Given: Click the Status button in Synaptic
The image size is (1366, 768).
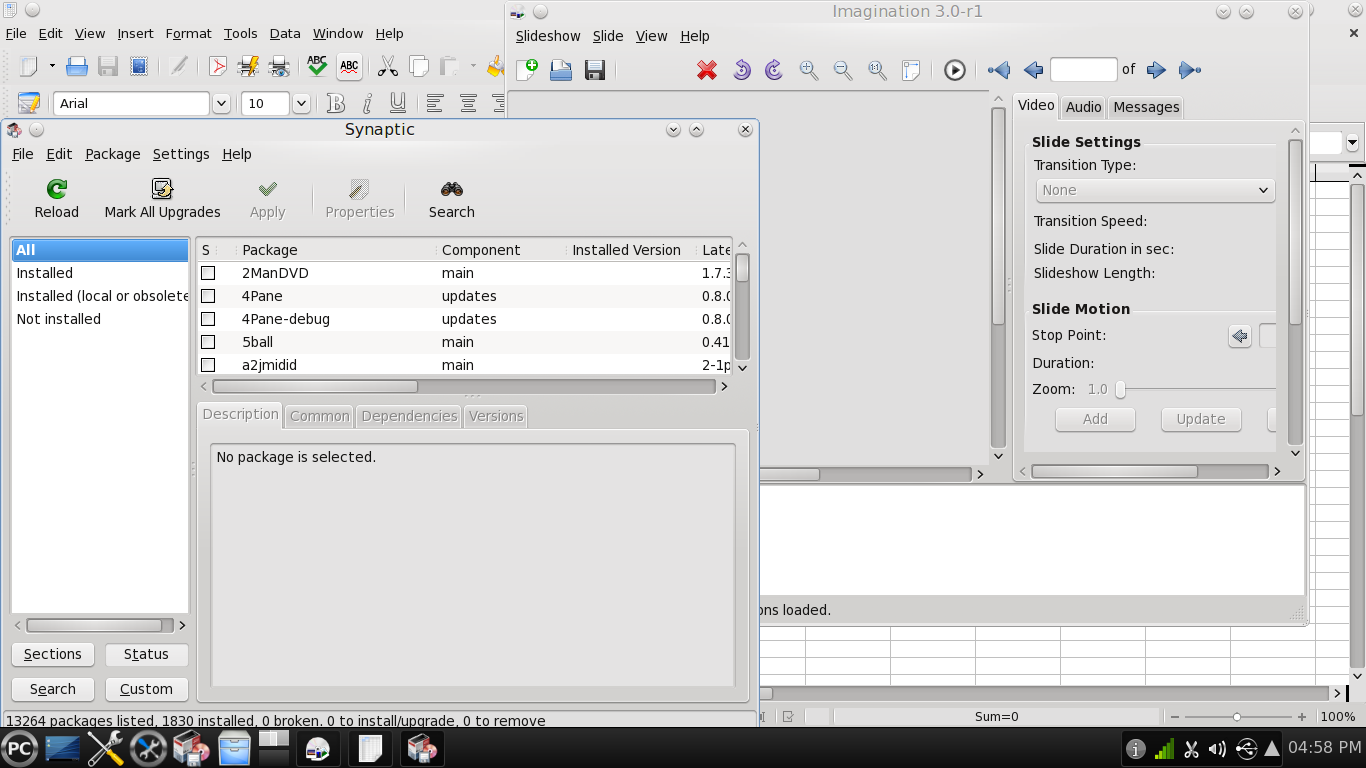Looking at the screenshot, I should tap(146, 654).
